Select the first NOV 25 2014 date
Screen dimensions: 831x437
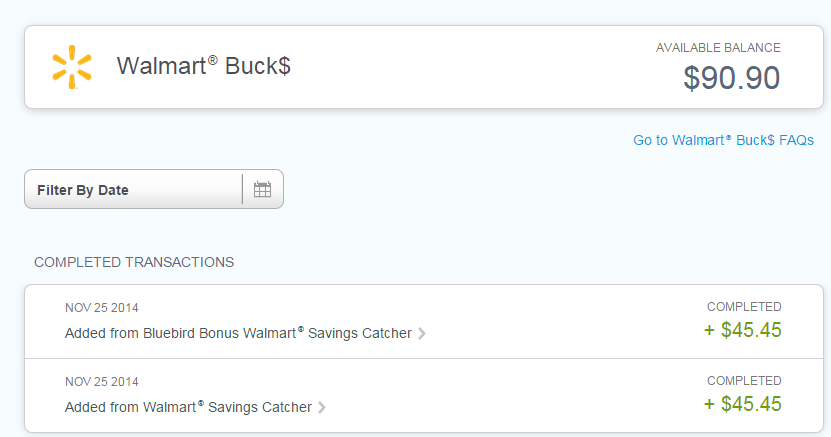tap(102, 308)
